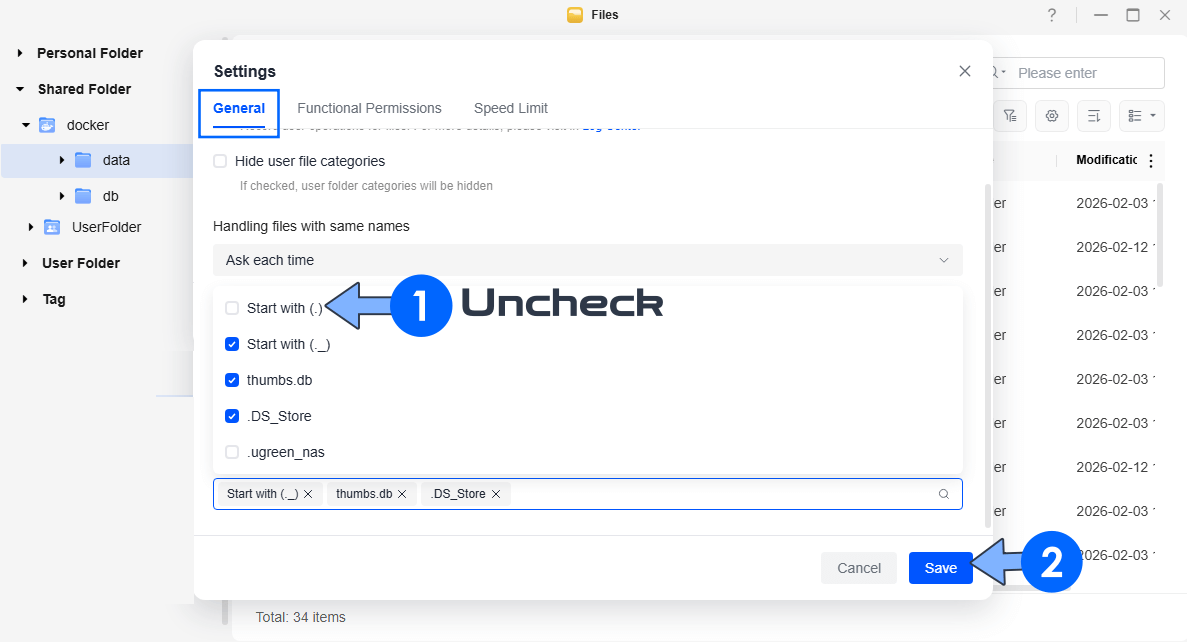
Task: Click the Cancel button
Action: click(x=859, y=568)
